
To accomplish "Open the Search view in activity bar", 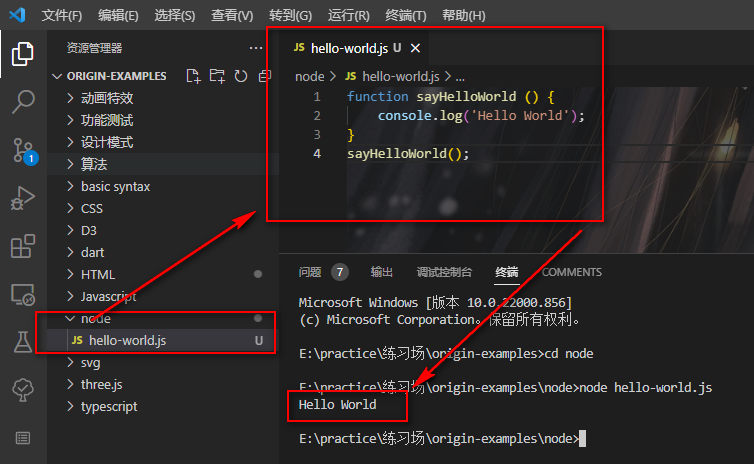I will click(x=23, y=101).
